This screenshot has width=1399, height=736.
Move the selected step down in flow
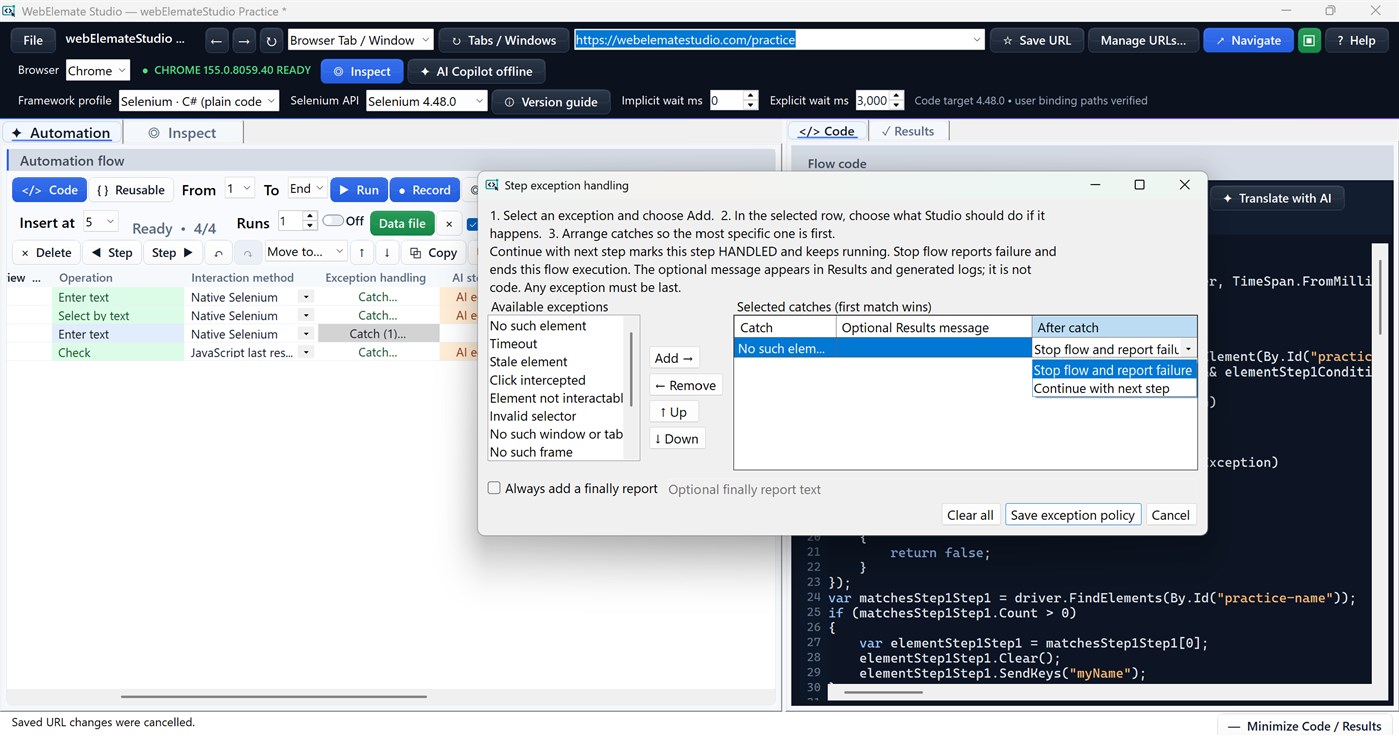387,253
